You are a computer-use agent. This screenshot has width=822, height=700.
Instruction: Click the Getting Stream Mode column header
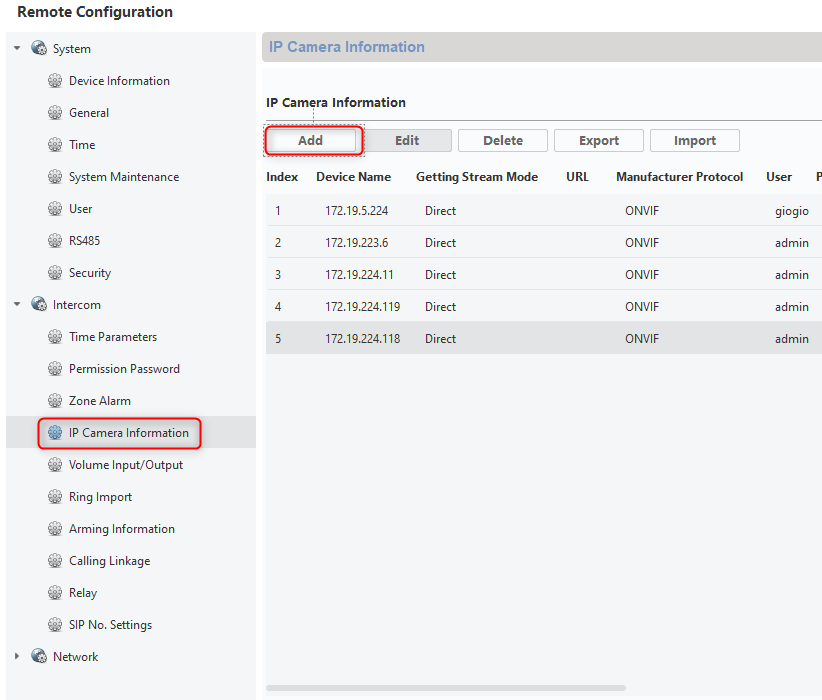477,177
